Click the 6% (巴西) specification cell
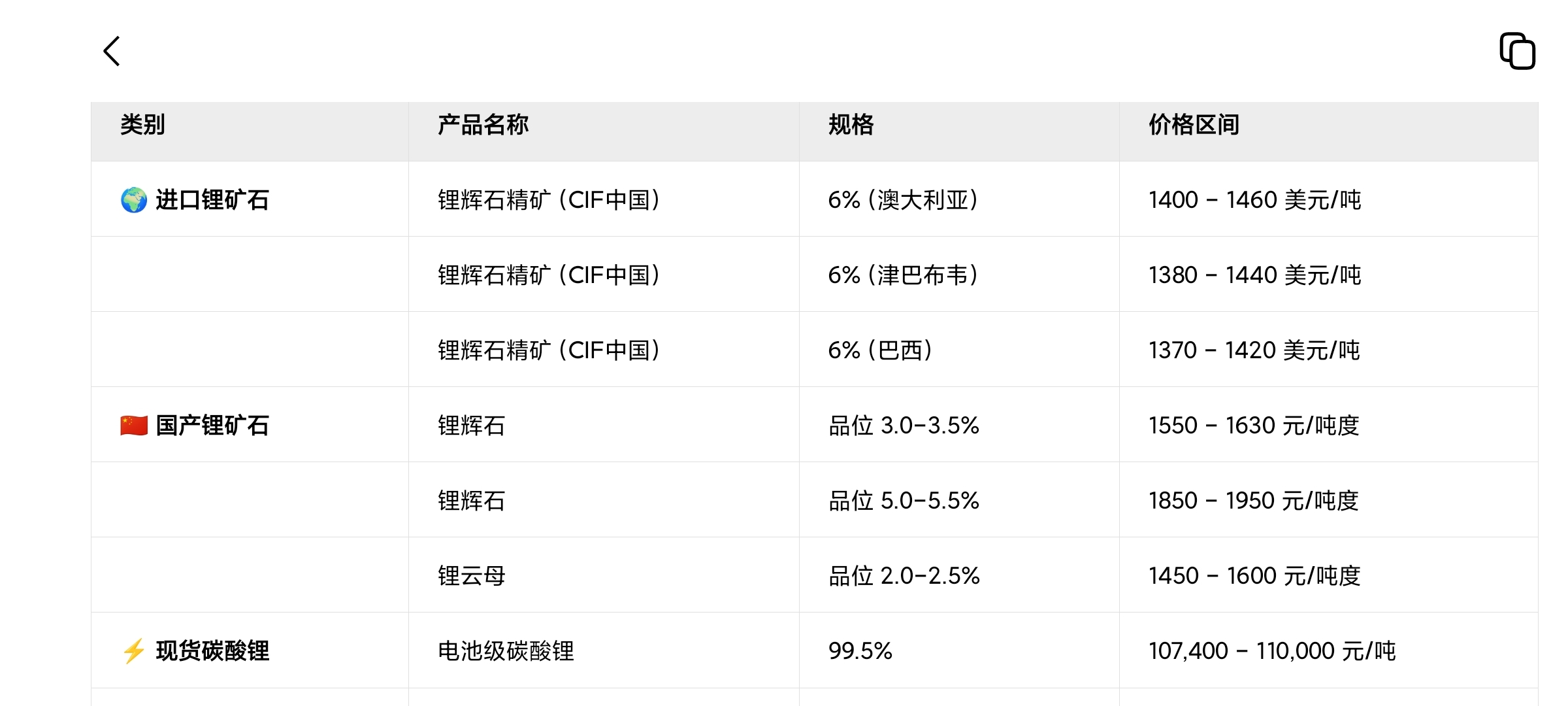The height and width of the screenshot is (706, 1568). [x=880, y=350]
